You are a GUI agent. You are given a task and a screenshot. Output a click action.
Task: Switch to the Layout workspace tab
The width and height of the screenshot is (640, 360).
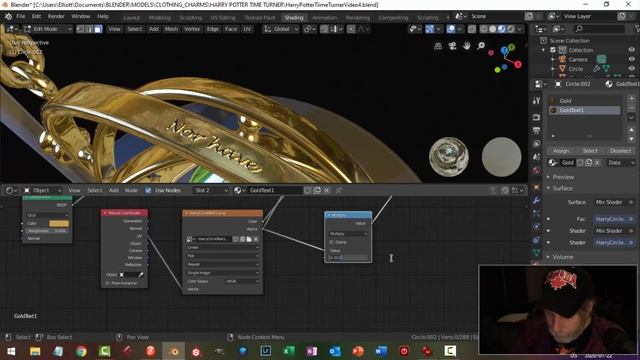[x=131, y=18]
